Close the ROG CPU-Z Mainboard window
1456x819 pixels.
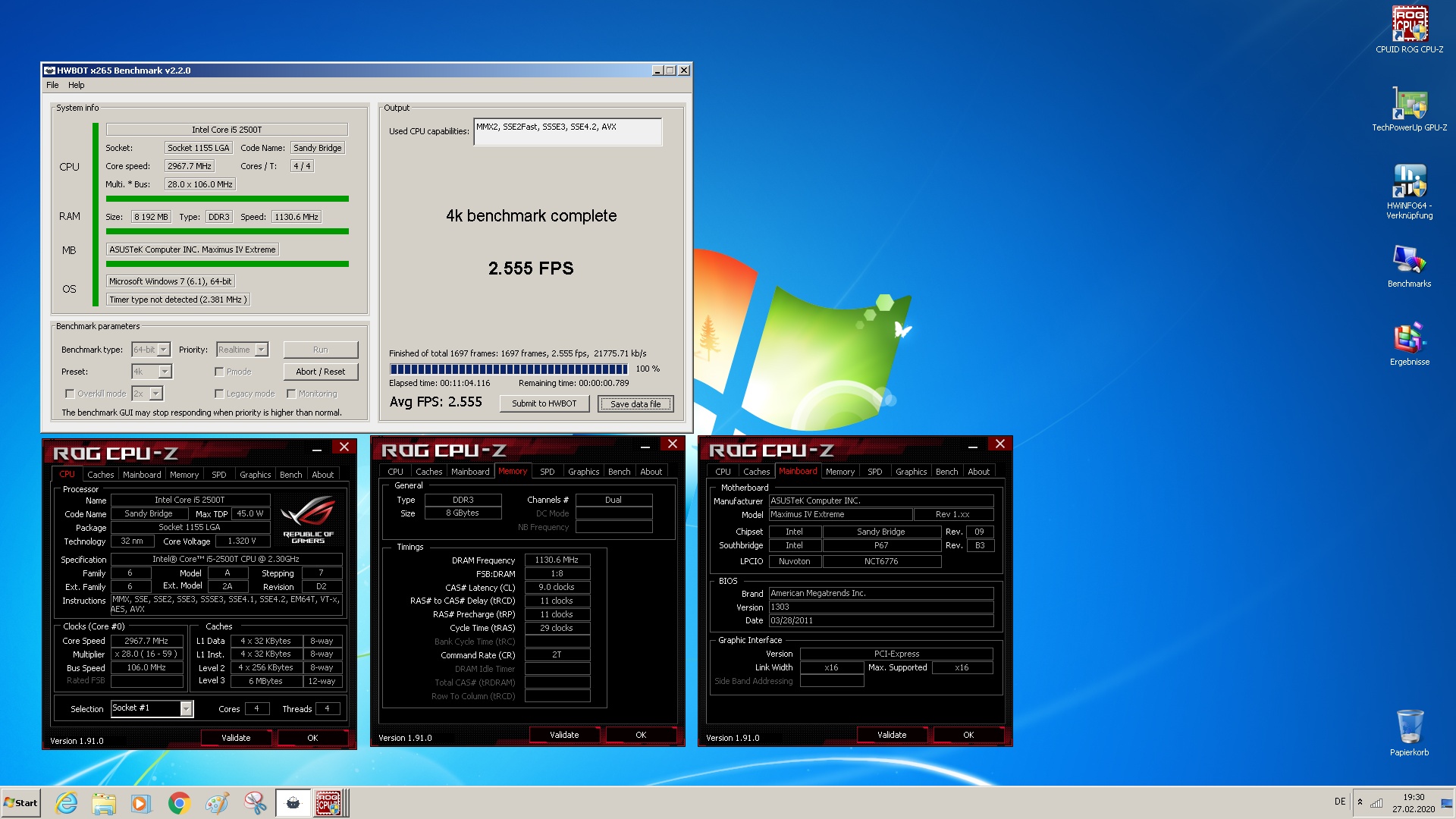pos(1000,444)
